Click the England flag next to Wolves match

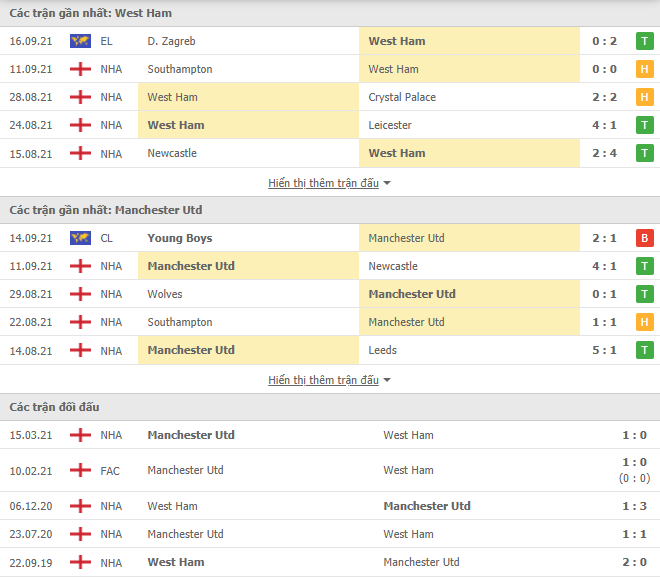tap(80, 294)
